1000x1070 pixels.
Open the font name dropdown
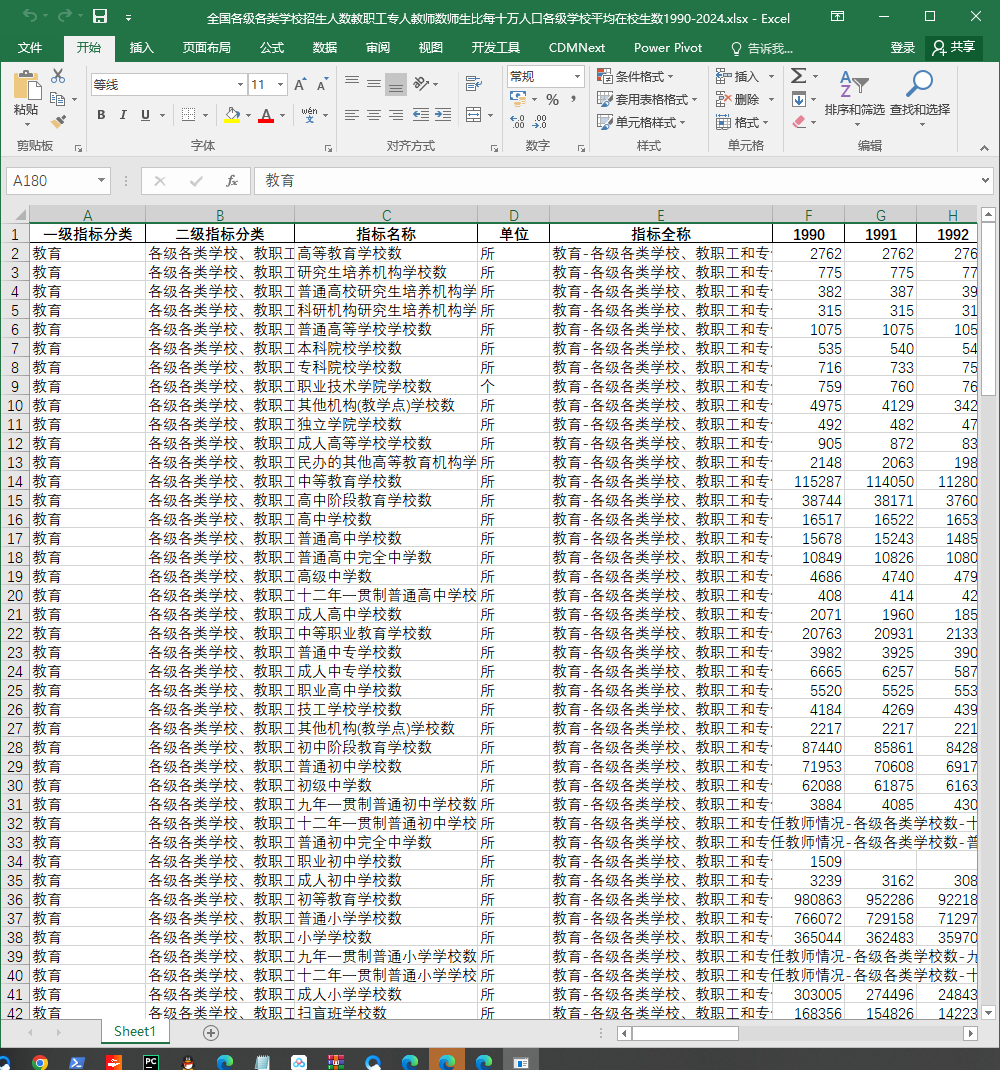point(240,85)
